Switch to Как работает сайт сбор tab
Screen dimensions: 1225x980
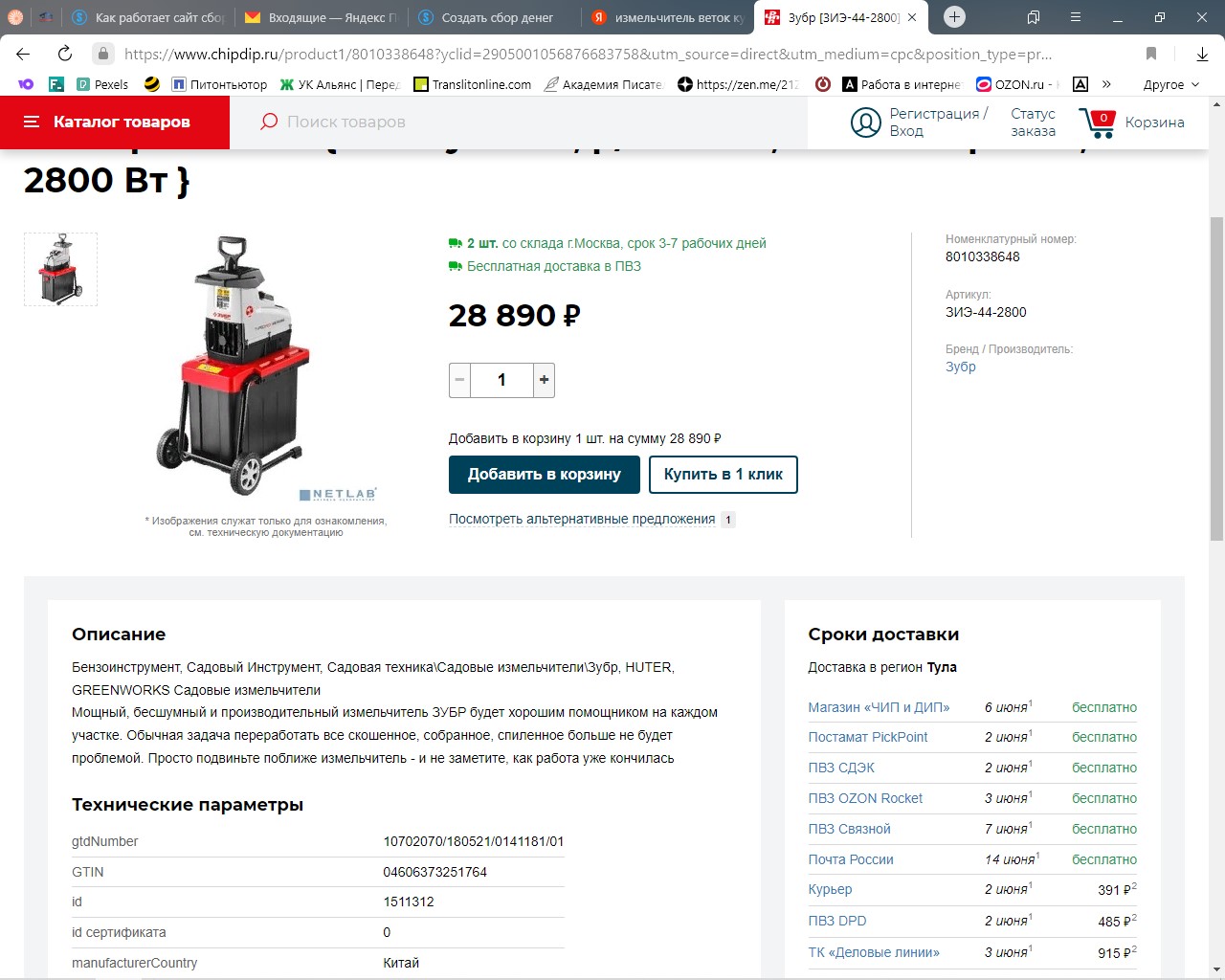point(148,17)
